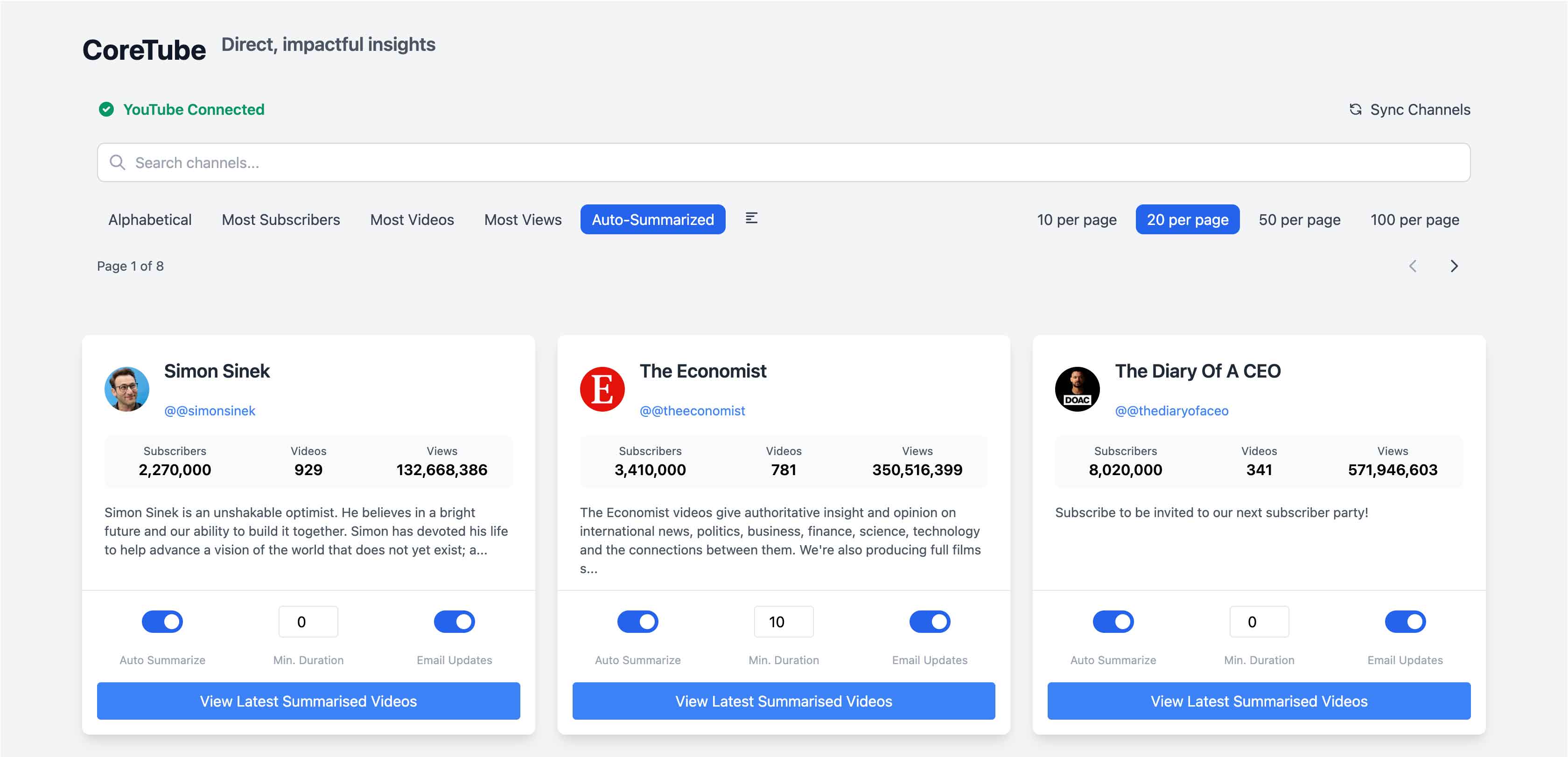Viewport: 1568px width, 757px height.
Task: Select Most Views sort filter
Action: [523, 220]
